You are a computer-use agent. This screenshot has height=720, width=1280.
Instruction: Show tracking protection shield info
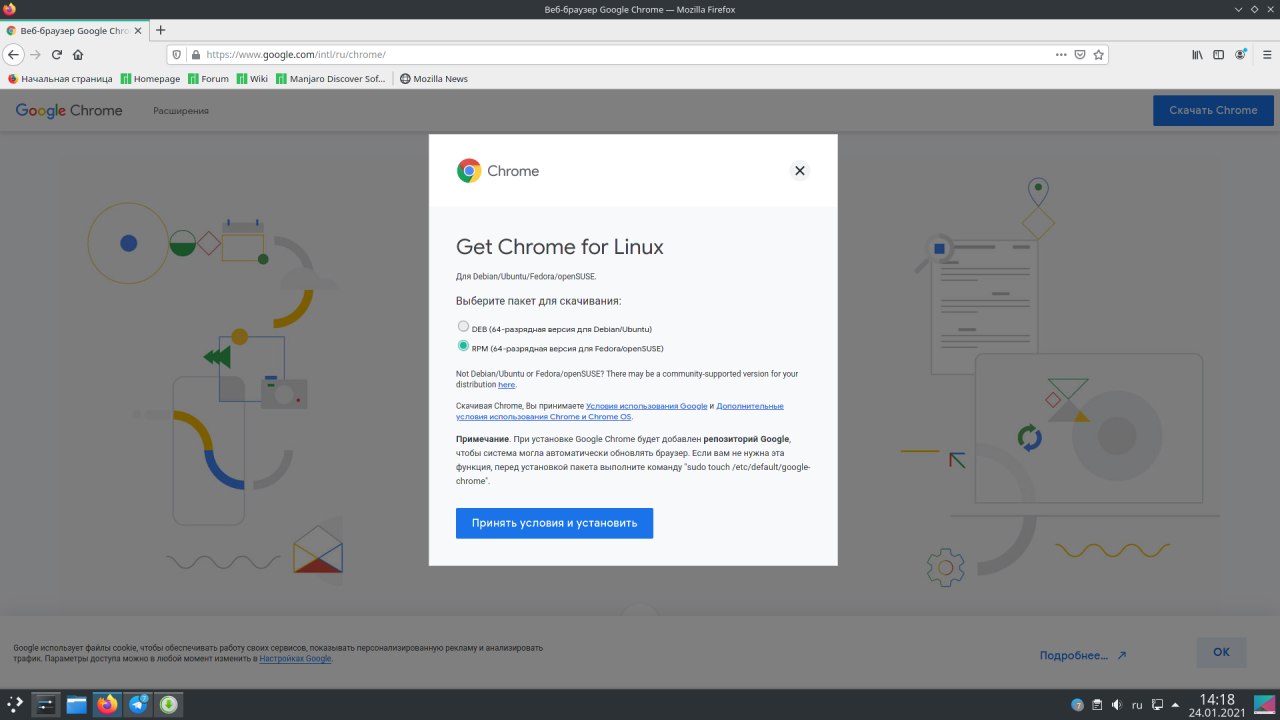point(177,55)
